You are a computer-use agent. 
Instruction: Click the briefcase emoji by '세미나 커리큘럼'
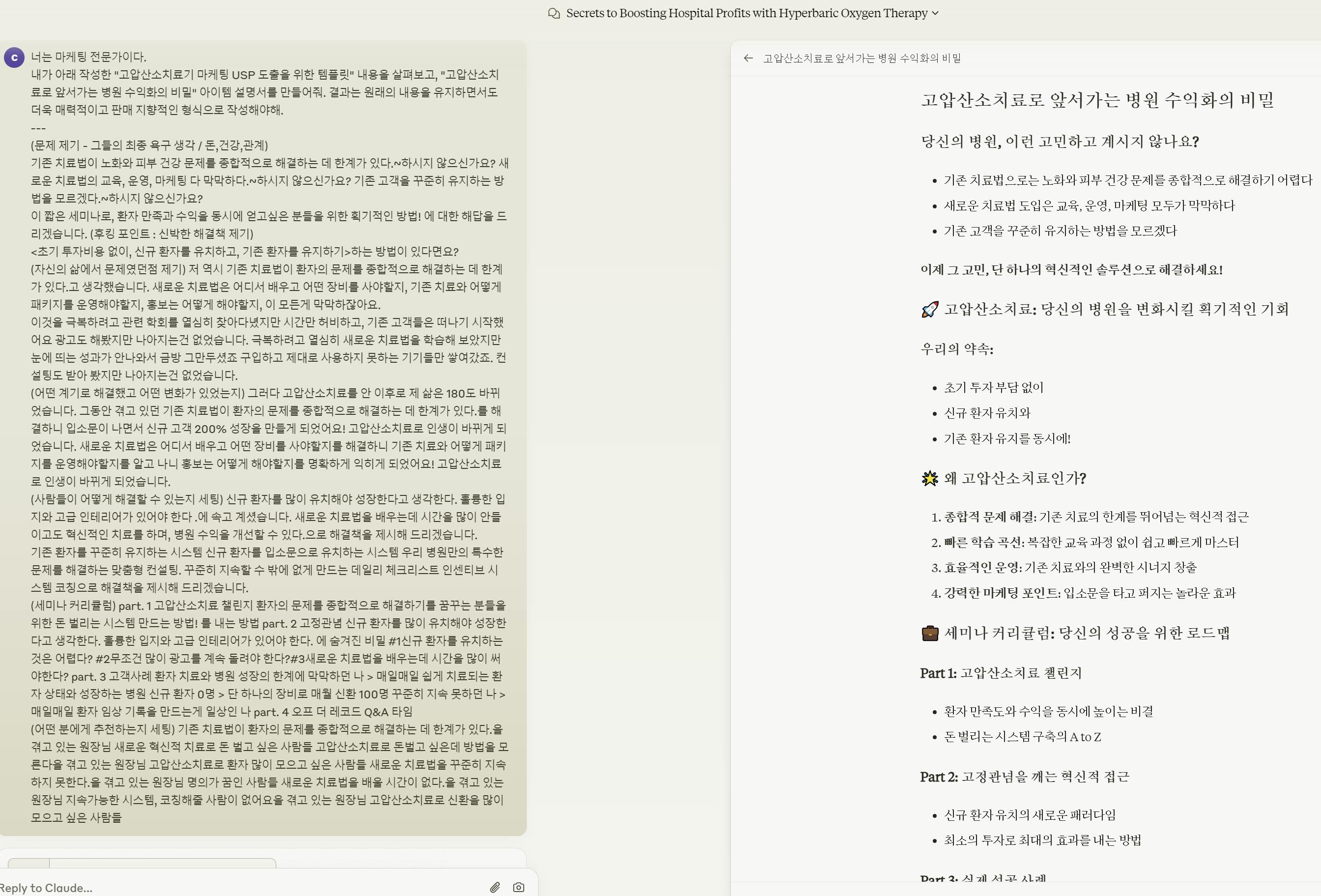(930, 633)
